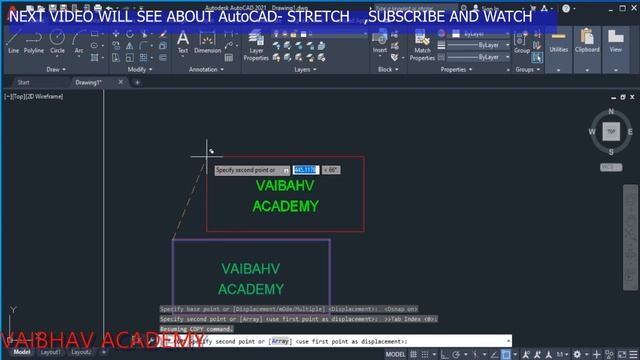Image resolution: width=640 pixels, height=360 pixels.
Task: Click the Offset tool icon
Action: point(163,58)
